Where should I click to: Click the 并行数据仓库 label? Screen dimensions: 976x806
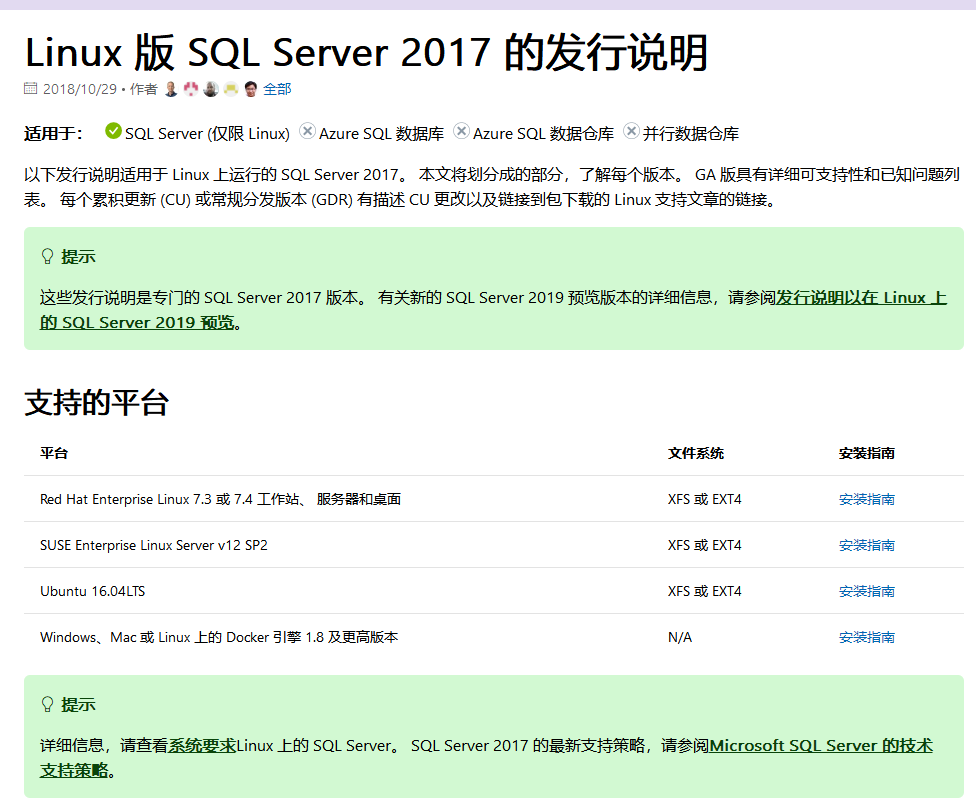(x=691, y=134)
